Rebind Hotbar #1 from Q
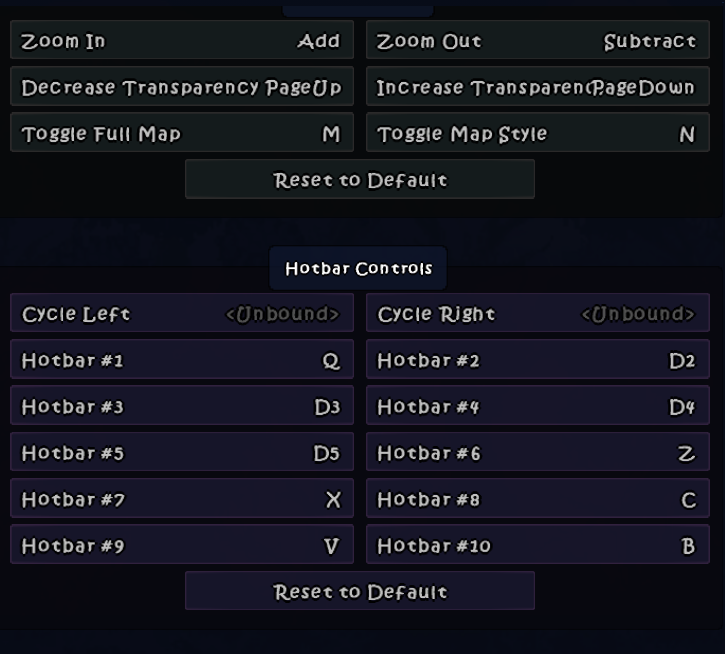Screen dimensions: 725x654 pyautogui.click(x=182, y=360)
